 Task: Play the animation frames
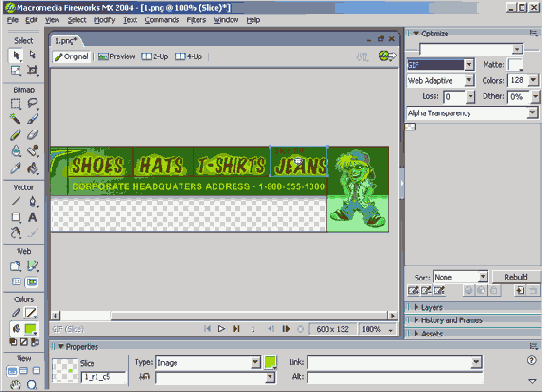point(221,329)
